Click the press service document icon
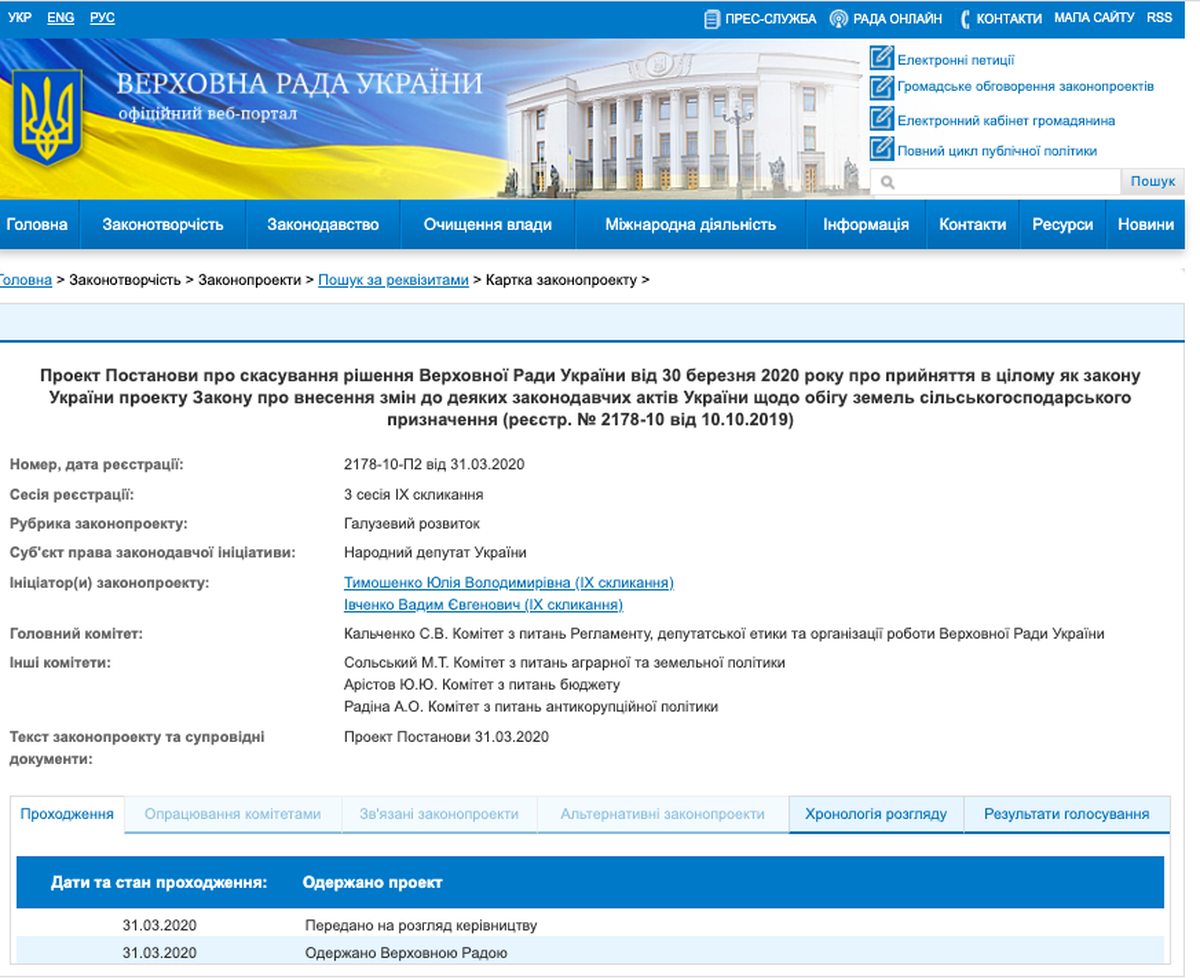 [712, 19]
